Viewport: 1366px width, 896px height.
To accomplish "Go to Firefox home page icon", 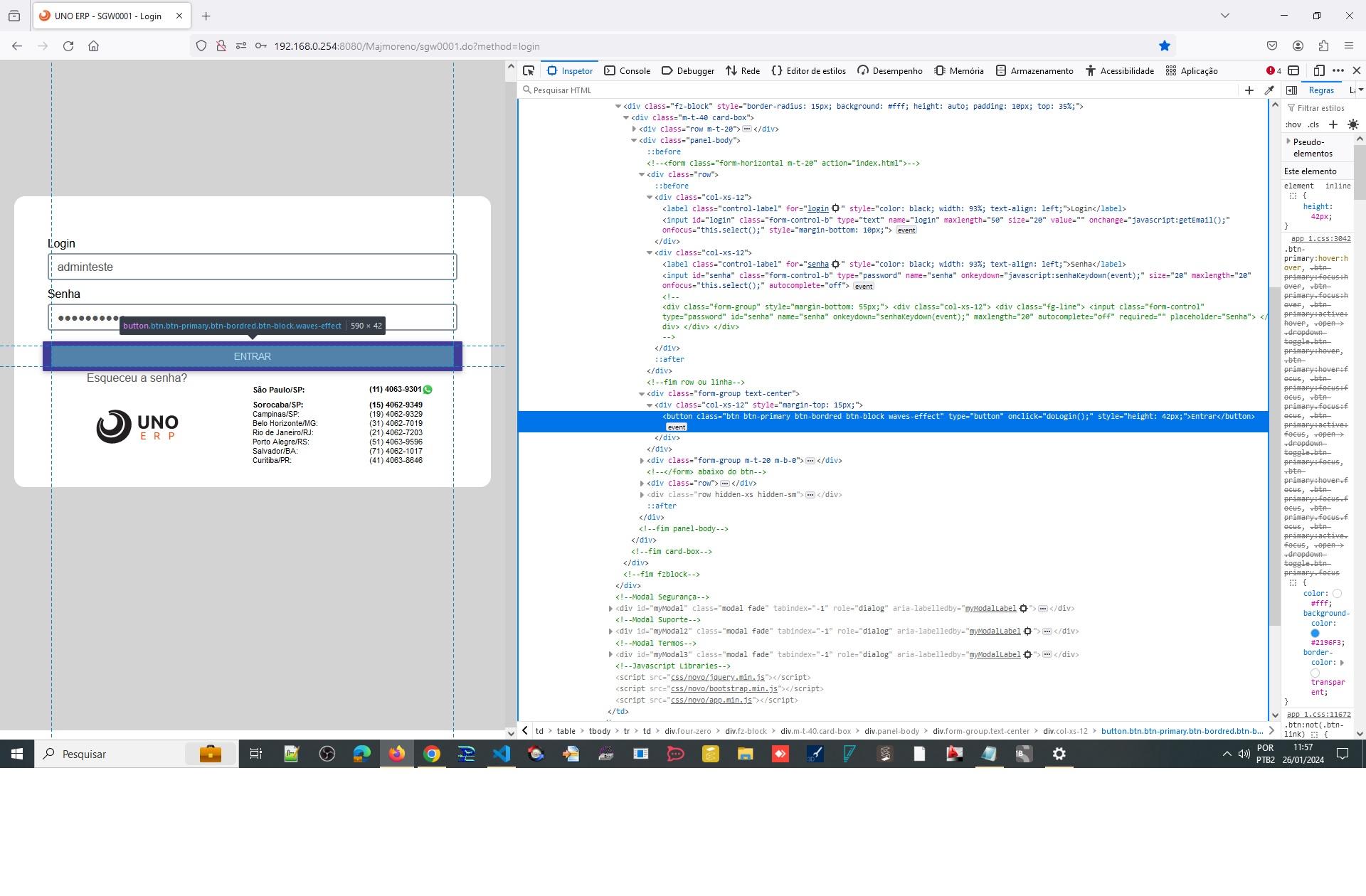I will (93, 46).
